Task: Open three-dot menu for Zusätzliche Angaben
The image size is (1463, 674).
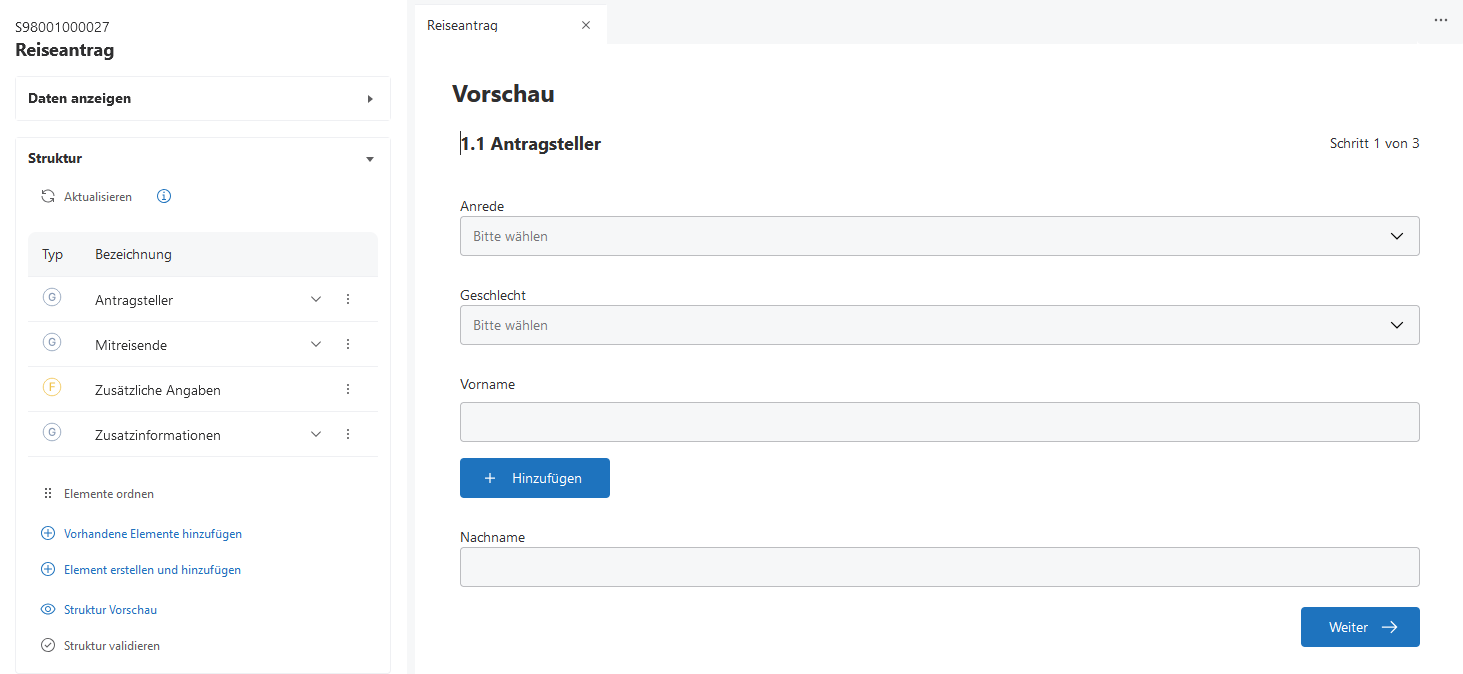Action: 348,389
